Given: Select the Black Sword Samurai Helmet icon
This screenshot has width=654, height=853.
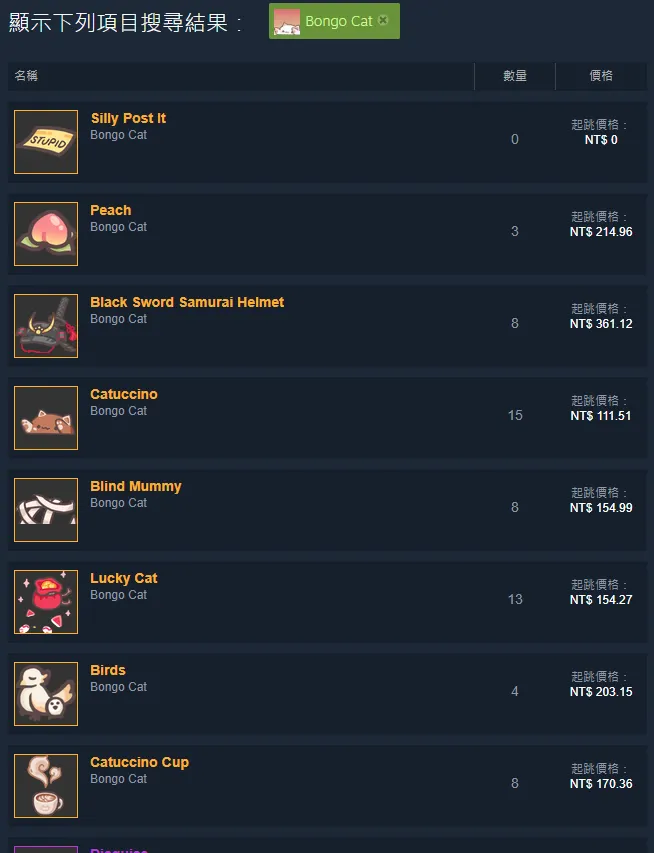Looking at the screenshot, I should tap(46, 326).
